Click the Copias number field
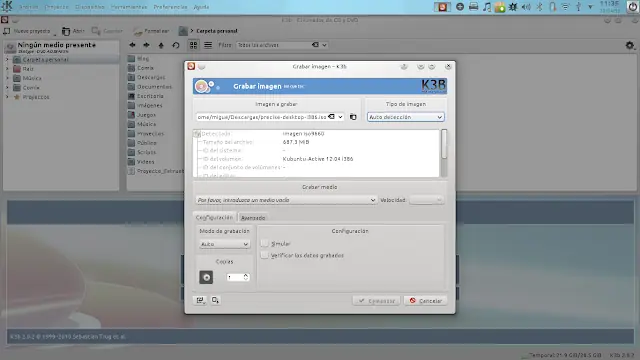The image size is (640, 360). tap(234, 277)
